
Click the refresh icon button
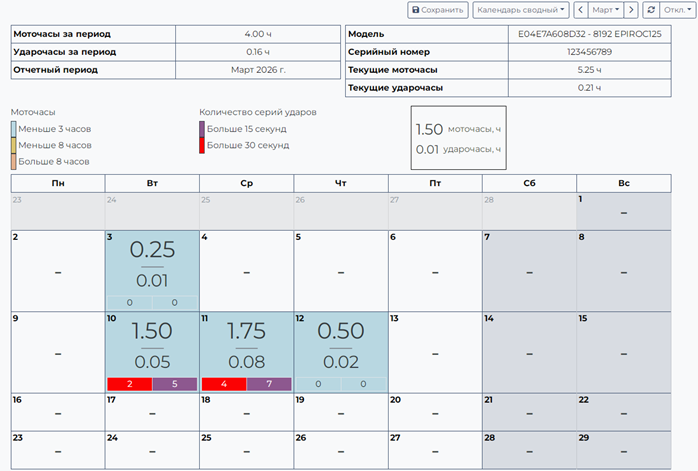(651, 10)
